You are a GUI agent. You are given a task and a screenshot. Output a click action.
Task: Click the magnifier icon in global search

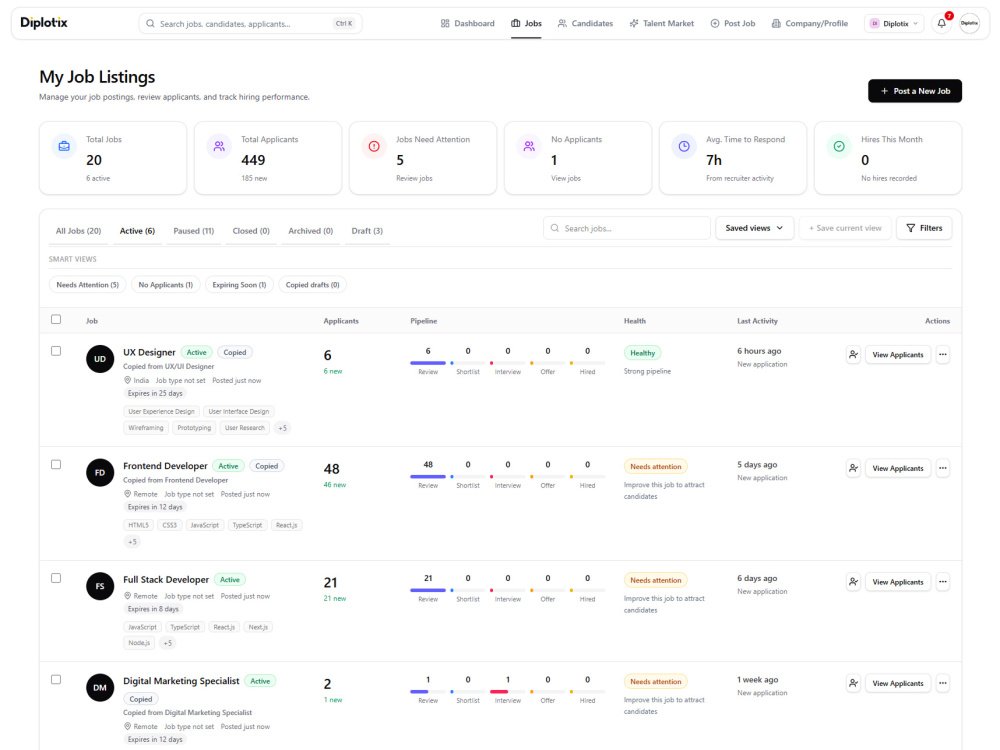(151, 24)
